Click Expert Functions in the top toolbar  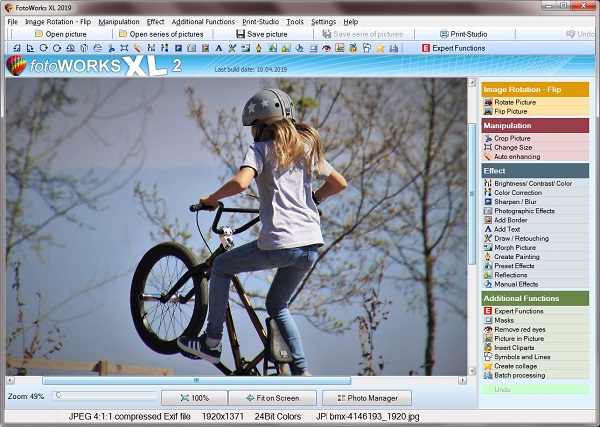click(453, 48)
